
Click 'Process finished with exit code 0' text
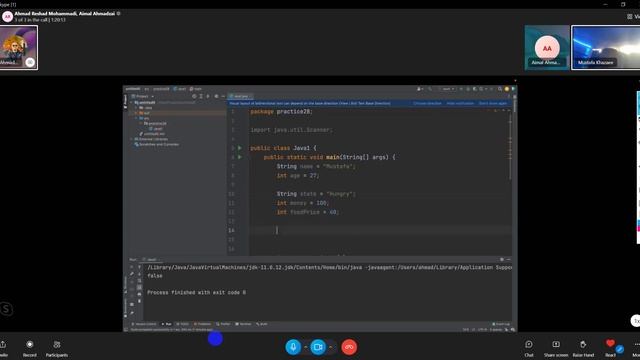pyautogui.click(x=196, y=293)
